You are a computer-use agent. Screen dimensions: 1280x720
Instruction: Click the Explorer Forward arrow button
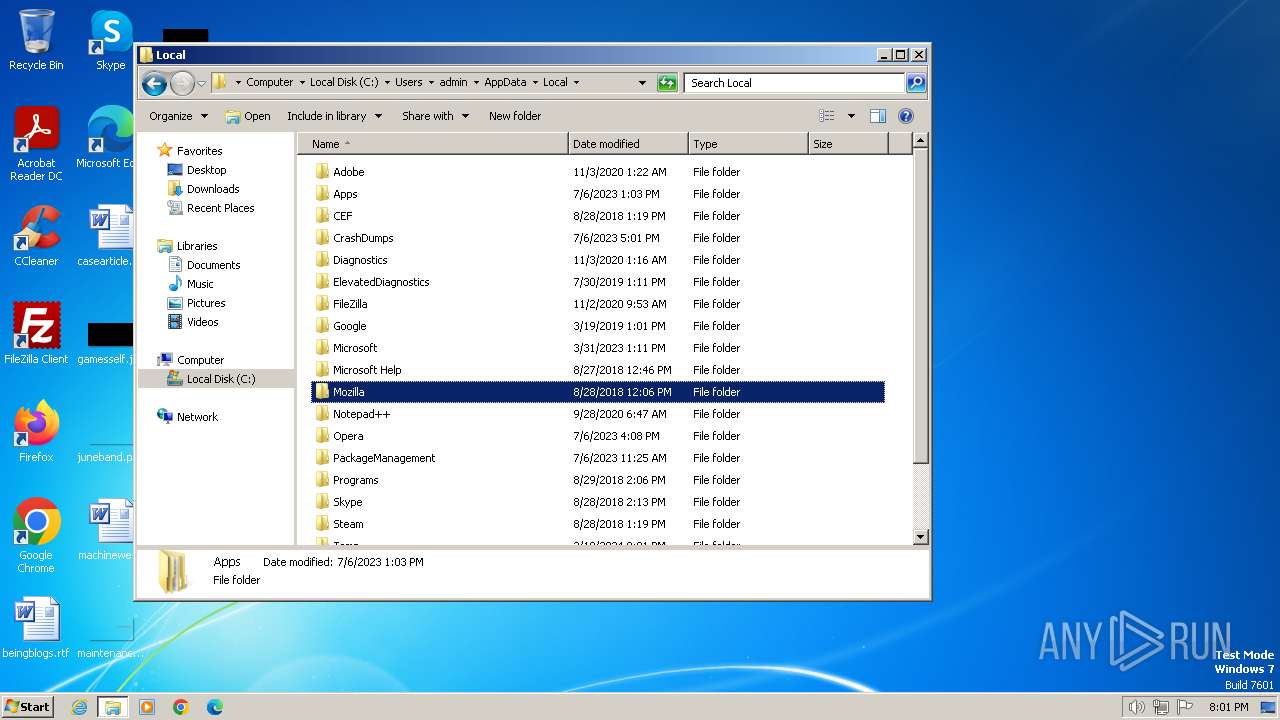click(182, 83)
